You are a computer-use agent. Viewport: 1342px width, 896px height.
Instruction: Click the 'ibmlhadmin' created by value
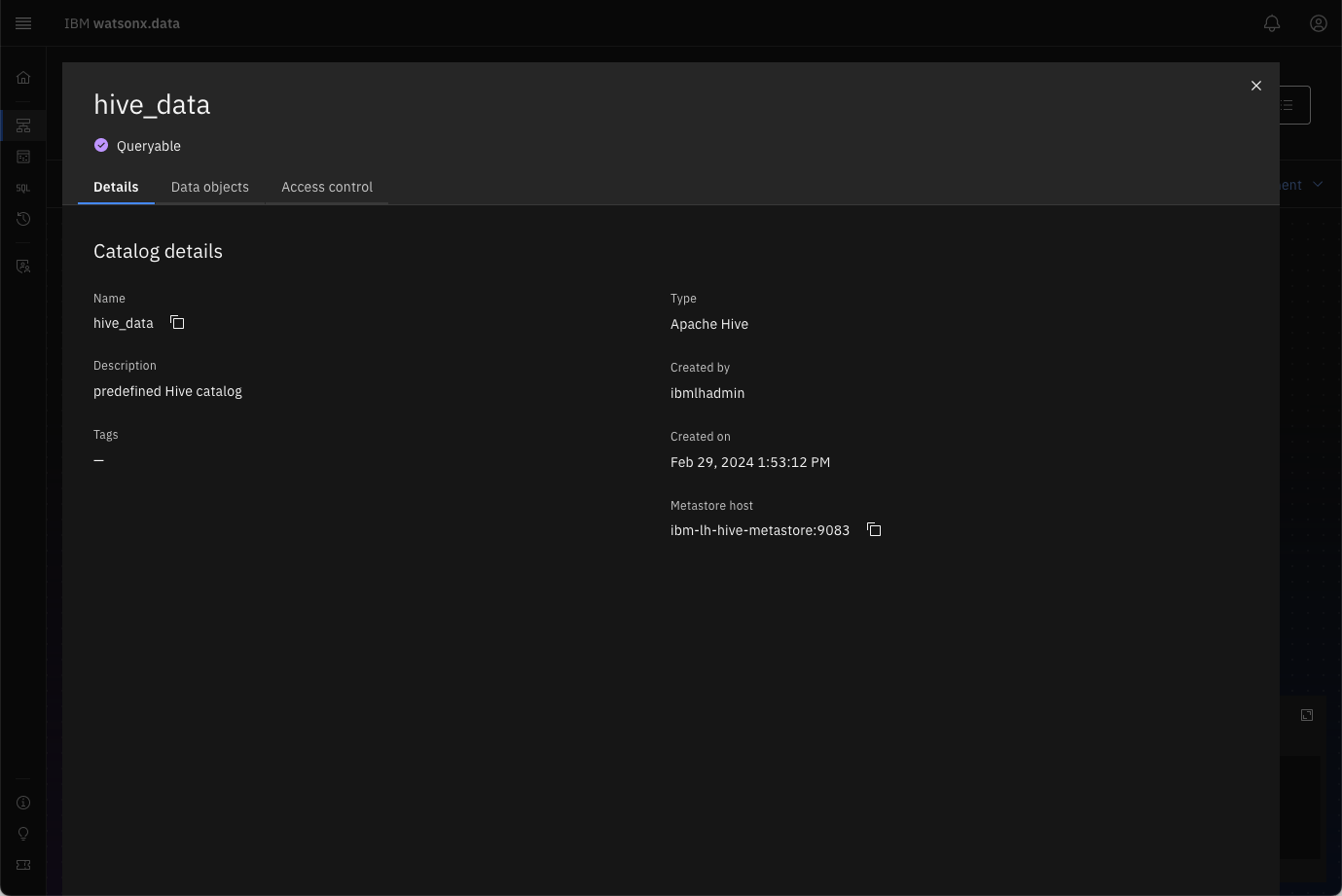pyautogui.click(x=707, y=393)
